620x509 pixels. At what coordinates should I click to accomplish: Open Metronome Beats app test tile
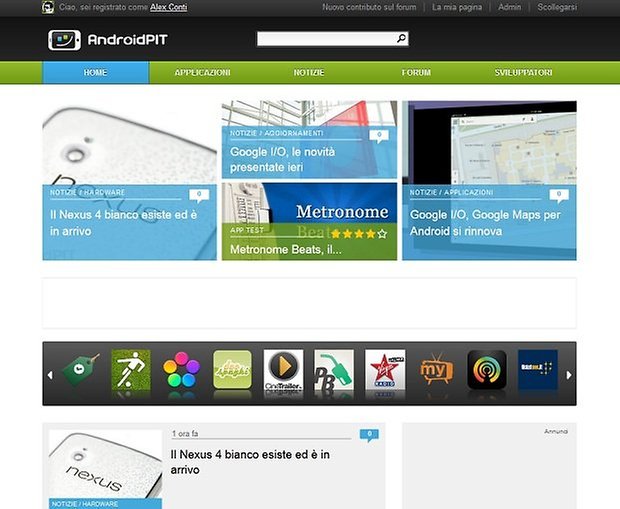click(309, 221)
